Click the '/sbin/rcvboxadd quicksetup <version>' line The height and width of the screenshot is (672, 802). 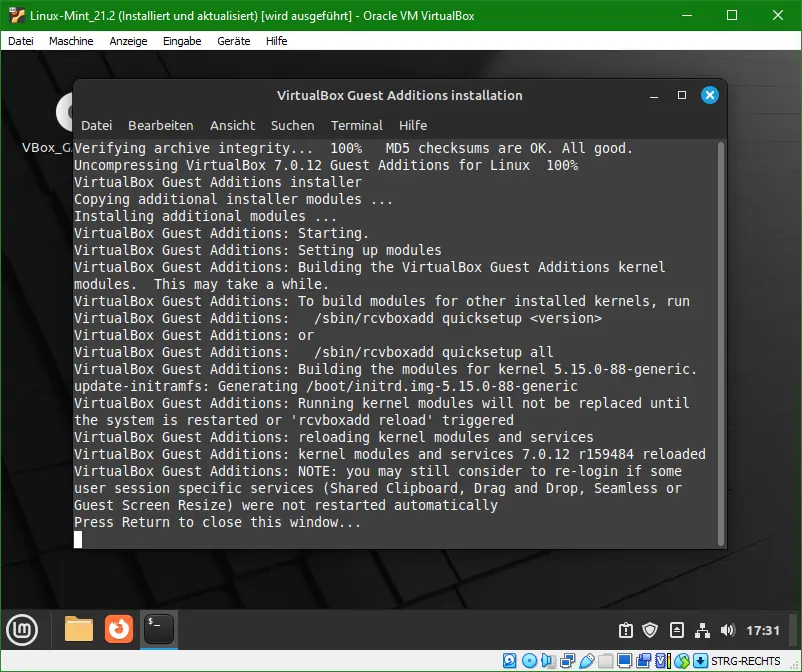[x=338, y=318]
